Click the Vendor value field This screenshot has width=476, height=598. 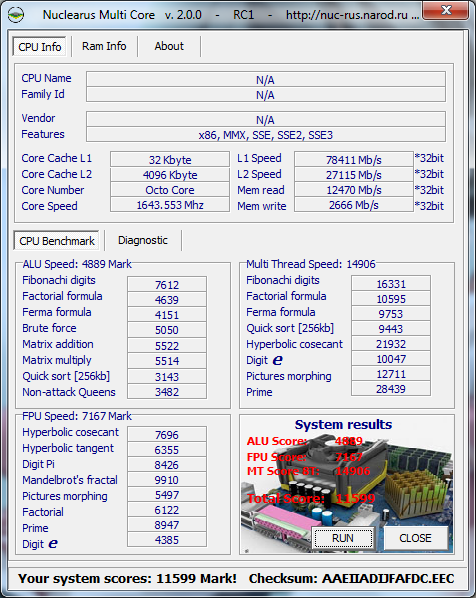(x=265, y=120)
